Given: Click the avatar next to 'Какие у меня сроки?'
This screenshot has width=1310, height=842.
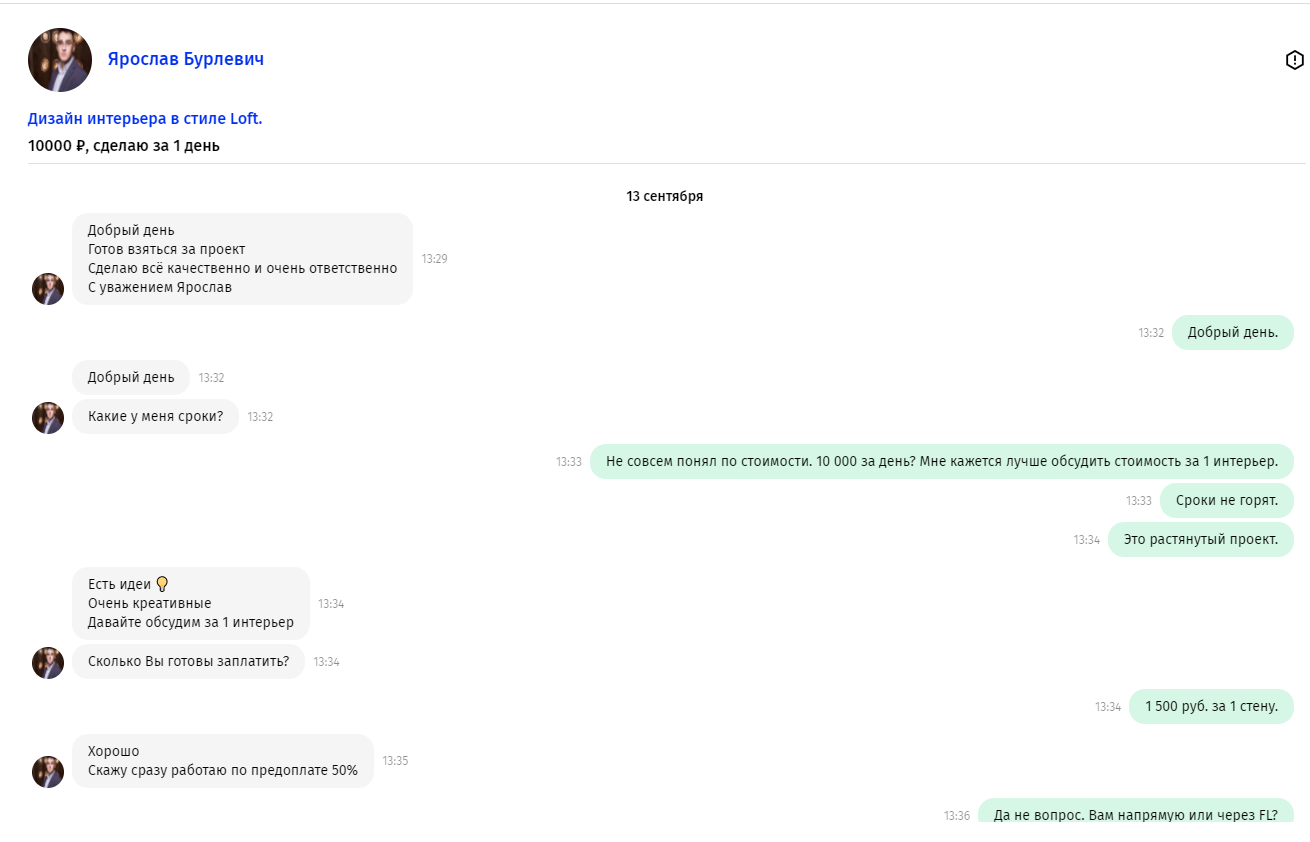Looking at the screenshot, I should (x=48, y=417).
